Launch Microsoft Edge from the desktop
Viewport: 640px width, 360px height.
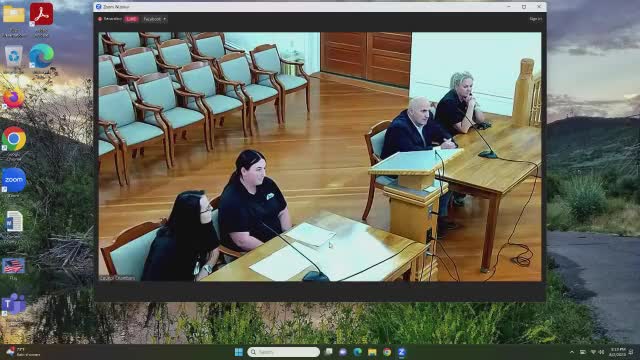41,56
